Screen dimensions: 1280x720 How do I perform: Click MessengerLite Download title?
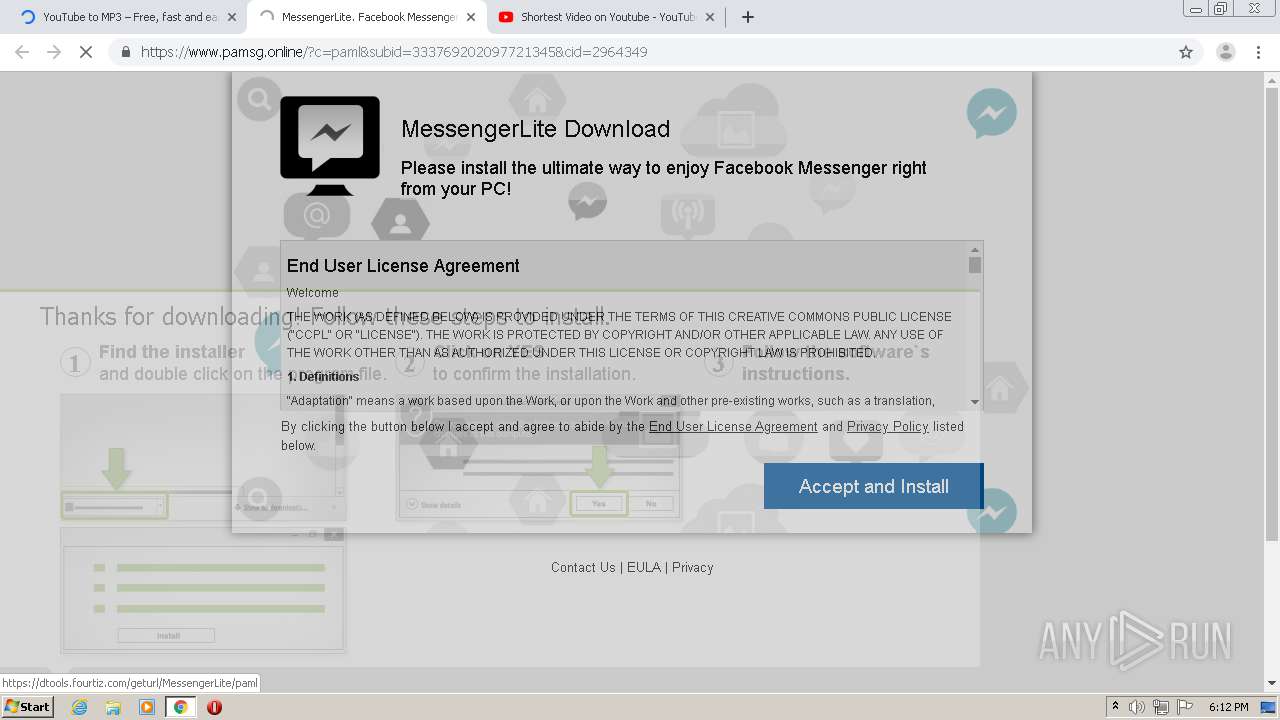tap(535, 129)
